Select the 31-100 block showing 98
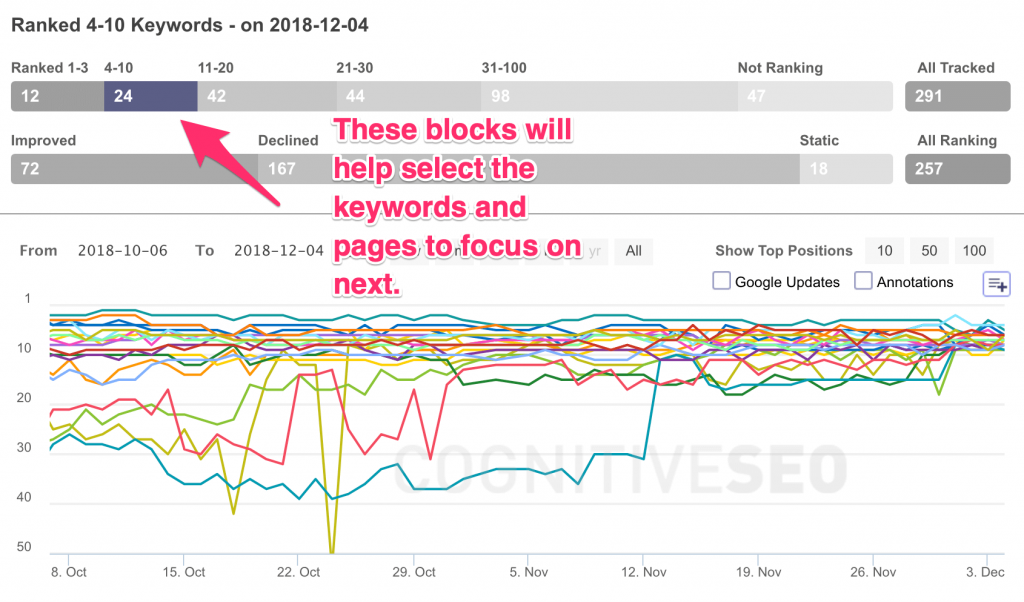 pyautogui.click(x=610, y=96)
